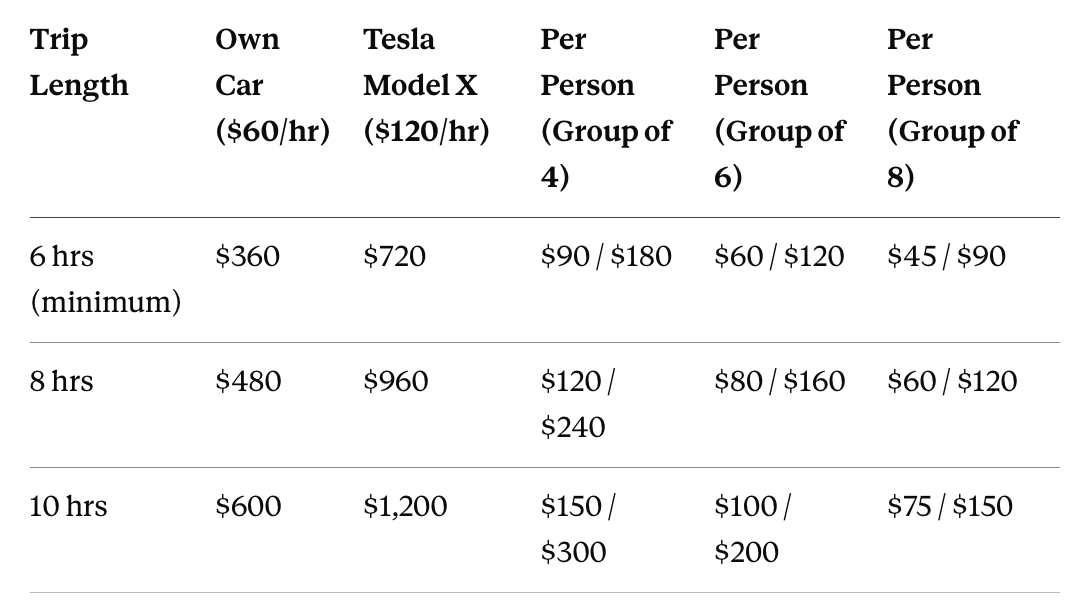
Task: Click the $75 / $150 cell
Action: click(x=950, y=506)
